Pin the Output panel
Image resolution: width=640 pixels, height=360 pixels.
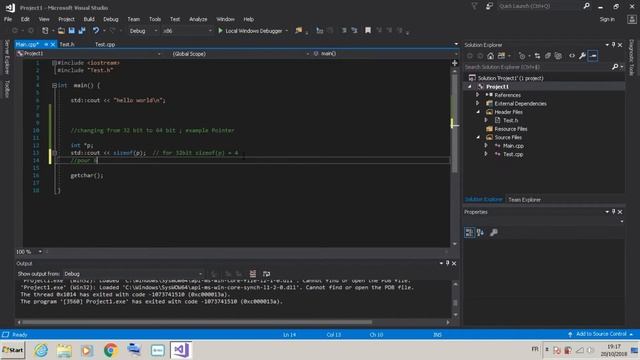click(447, 263)
